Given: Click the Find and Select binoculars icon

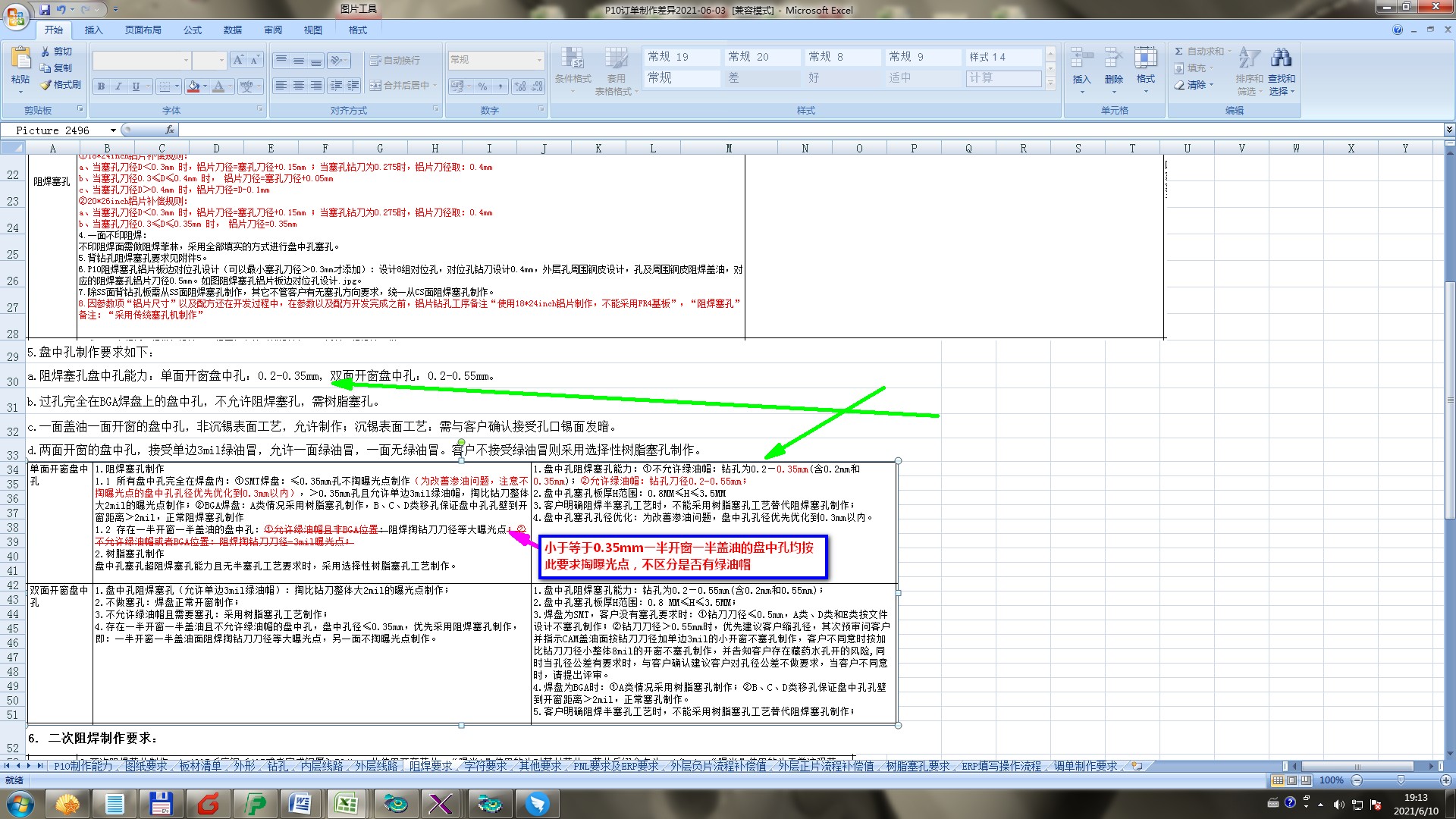Looking at the screenshot, I should click(1281, 58).
